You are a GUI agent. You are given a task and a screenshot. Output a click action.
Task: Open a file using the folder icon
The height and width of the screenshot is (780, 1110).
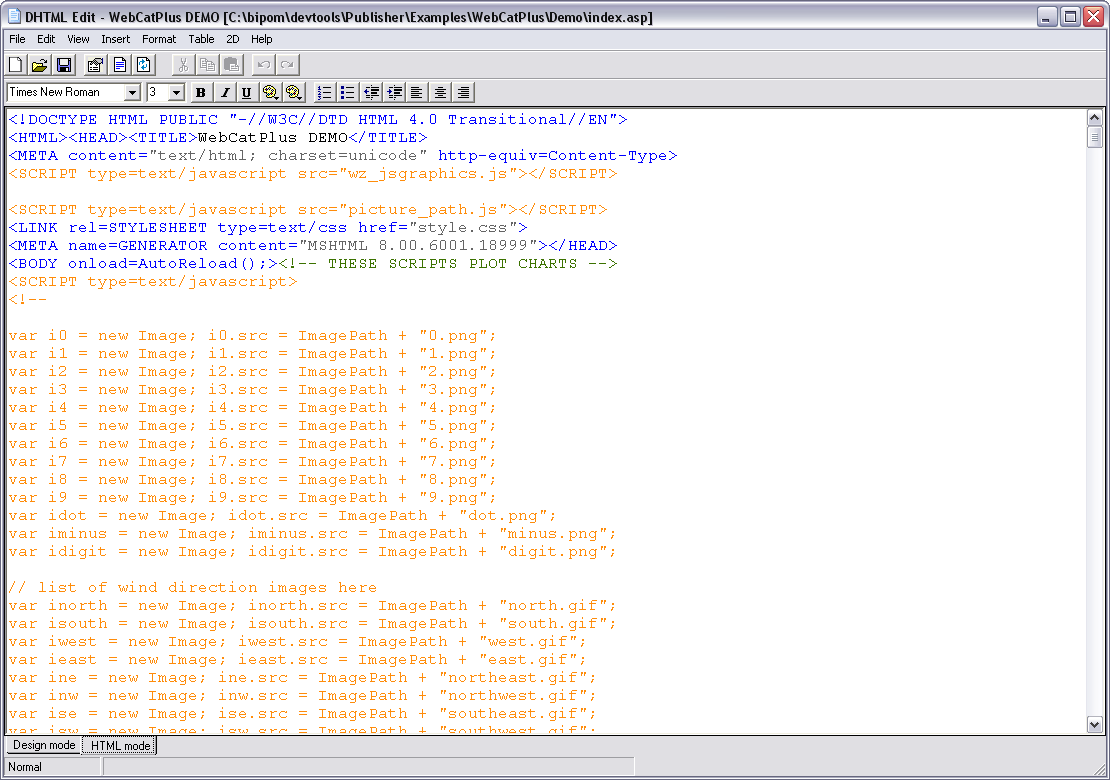(40, 65)
